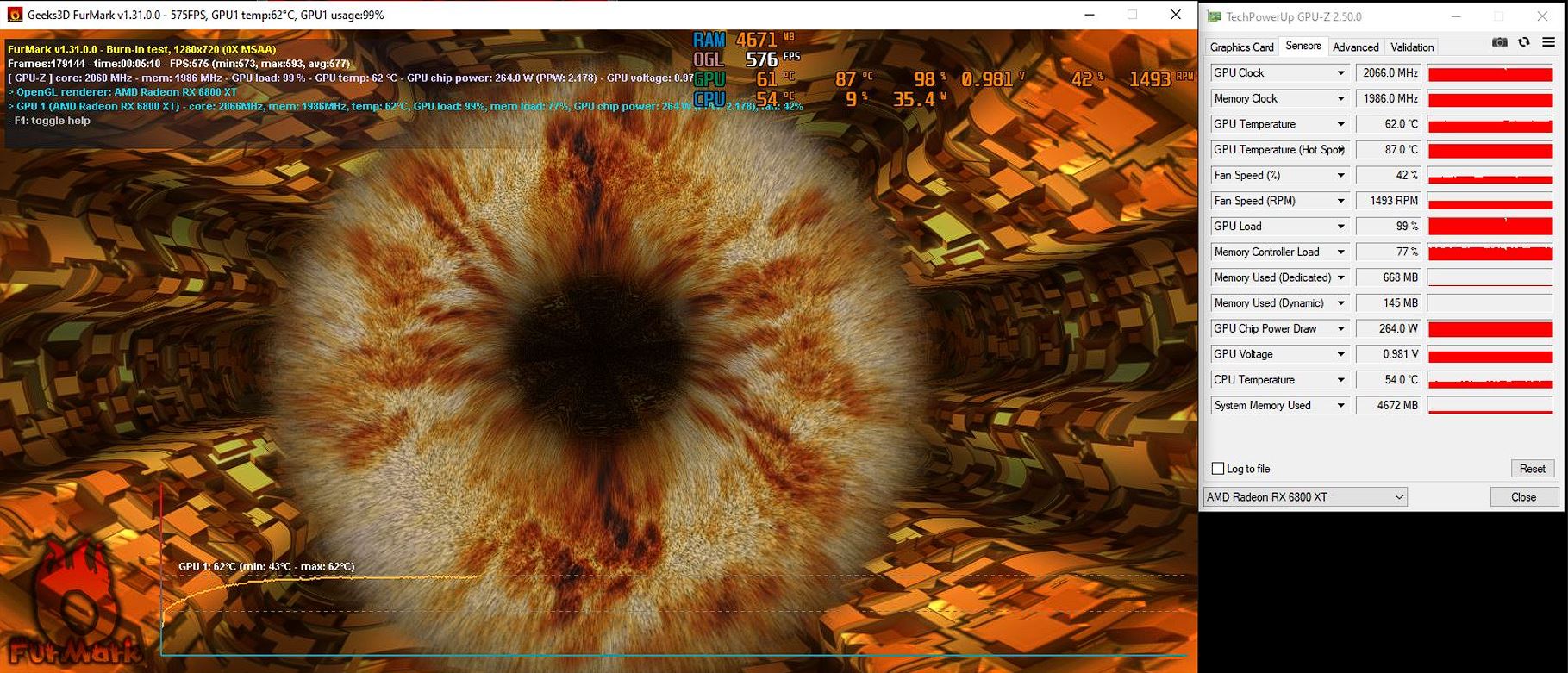Expand the GPU Clock sensor dropdown
Screen dimensions: 1568x673
[x=1340, y=73]
